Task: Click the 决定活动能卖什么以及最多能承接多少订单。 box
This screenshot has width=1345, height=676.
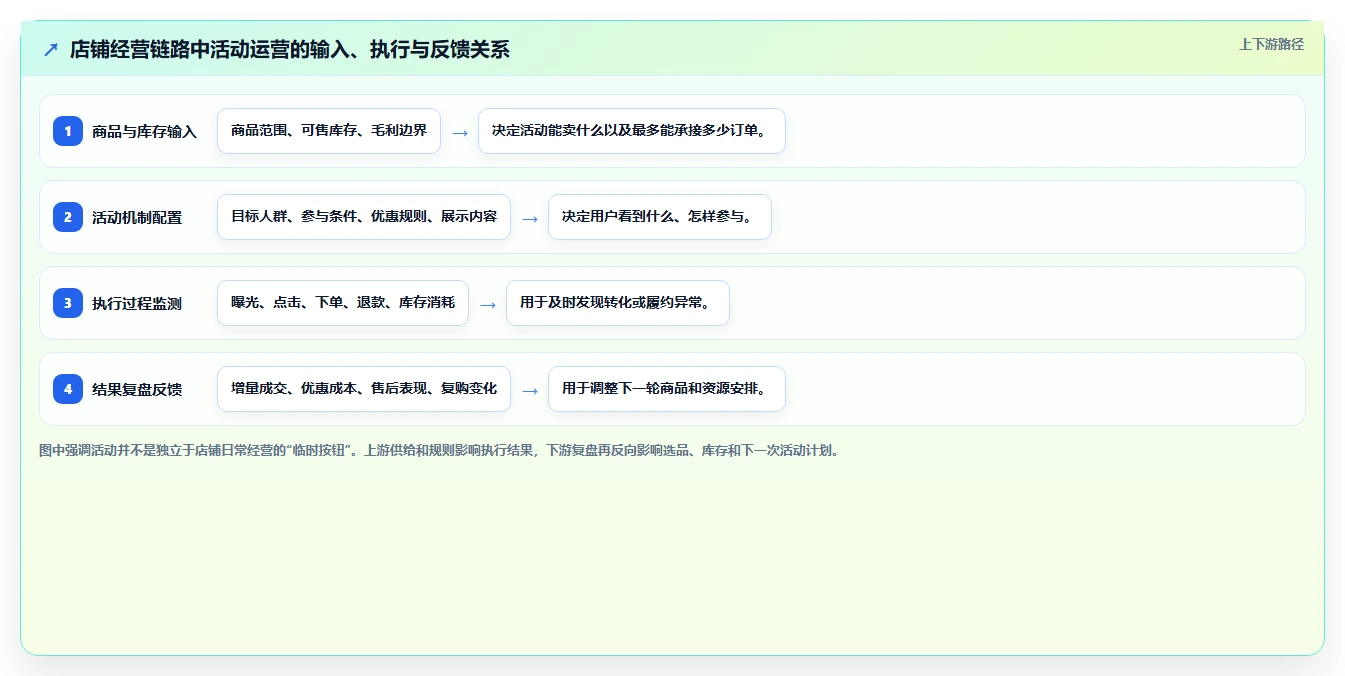Action: click(632, 131)
